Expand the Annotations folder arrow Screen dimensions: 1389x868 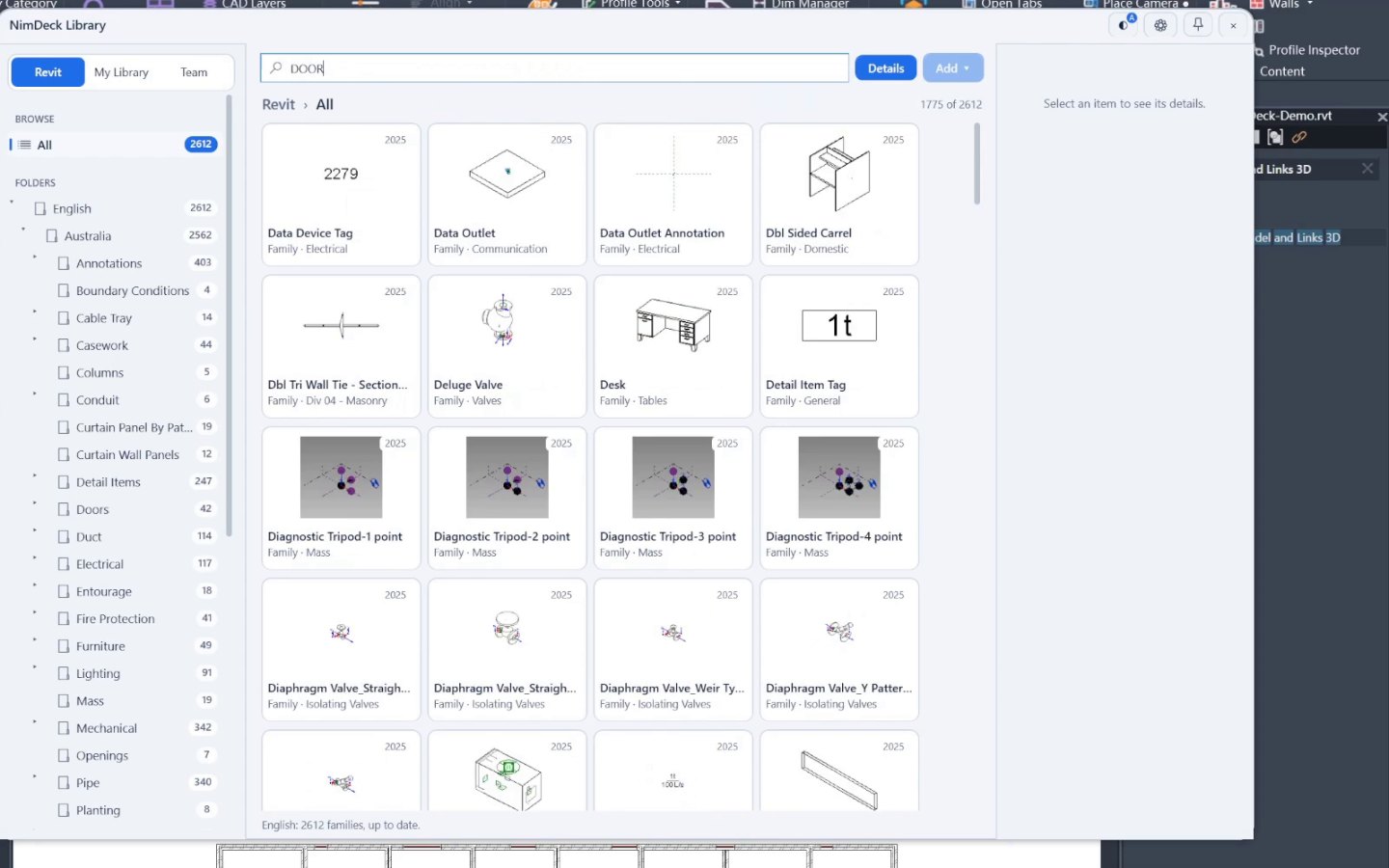(x=35, y=258)
